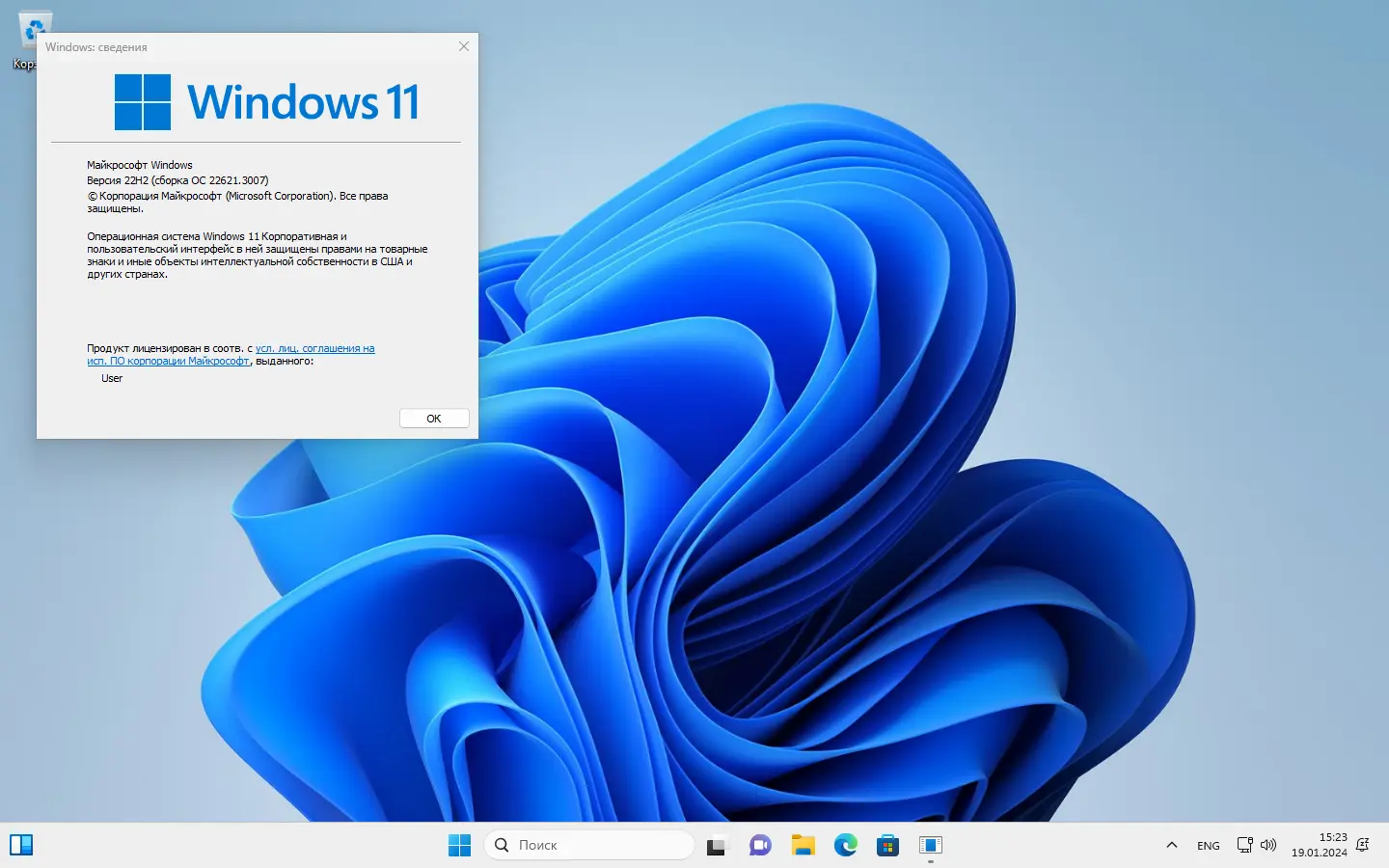Launch Microsoft Edge from the taskbar

coord(846,846)
